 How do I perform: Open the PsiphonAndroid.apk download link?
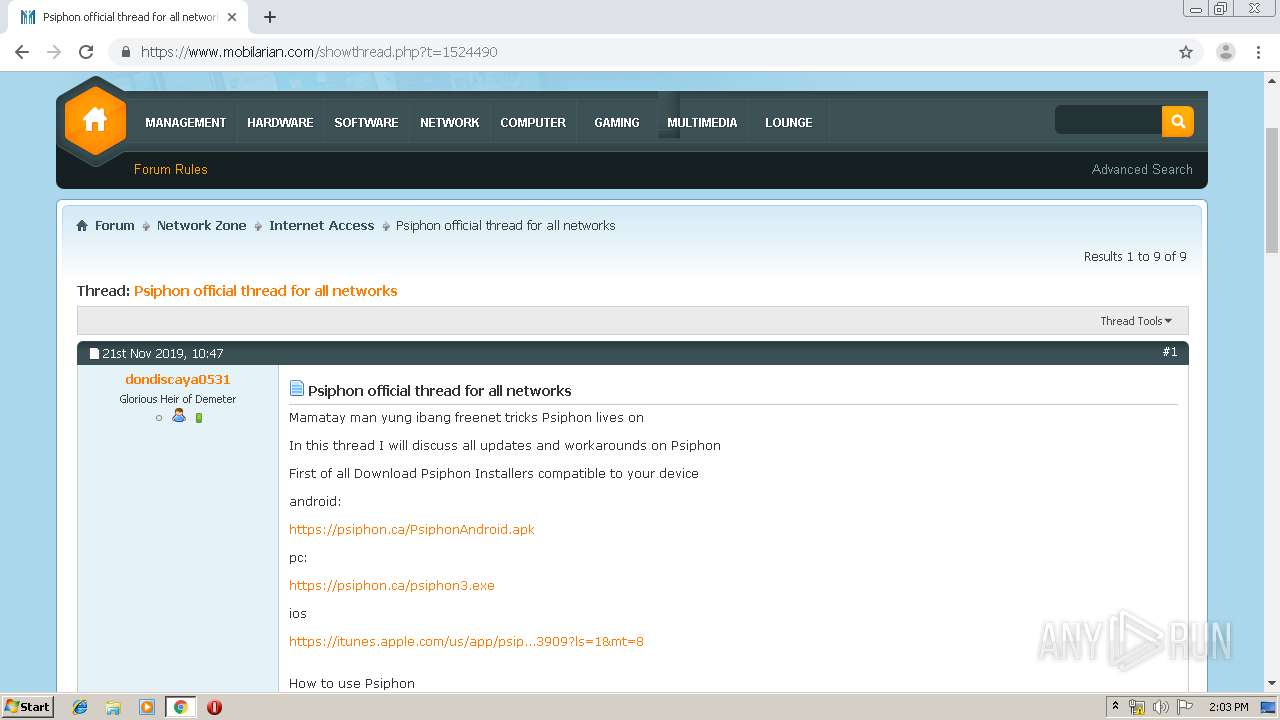[x=412, y=530]
